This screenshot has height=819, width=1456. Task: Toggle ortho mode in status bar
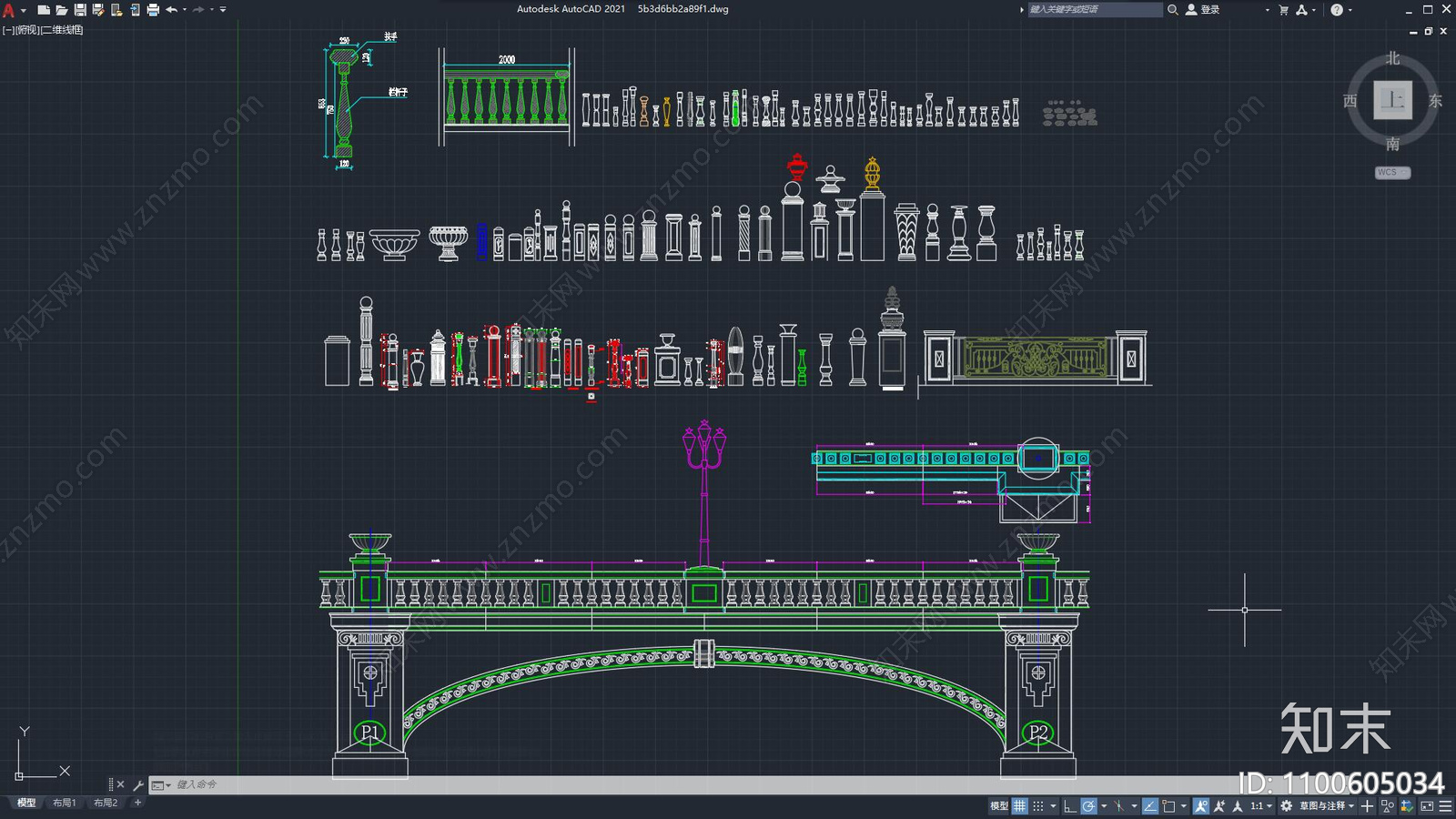click(1070, 806)
